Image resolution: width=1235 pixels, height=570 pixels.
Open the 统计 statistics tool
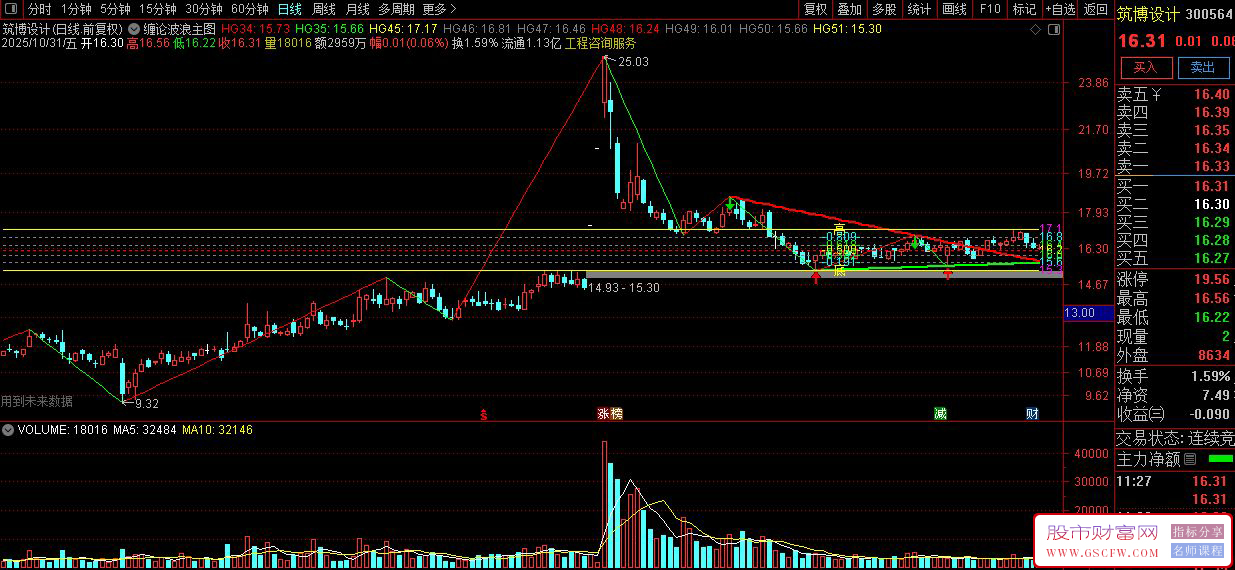[x=919, y=9]
